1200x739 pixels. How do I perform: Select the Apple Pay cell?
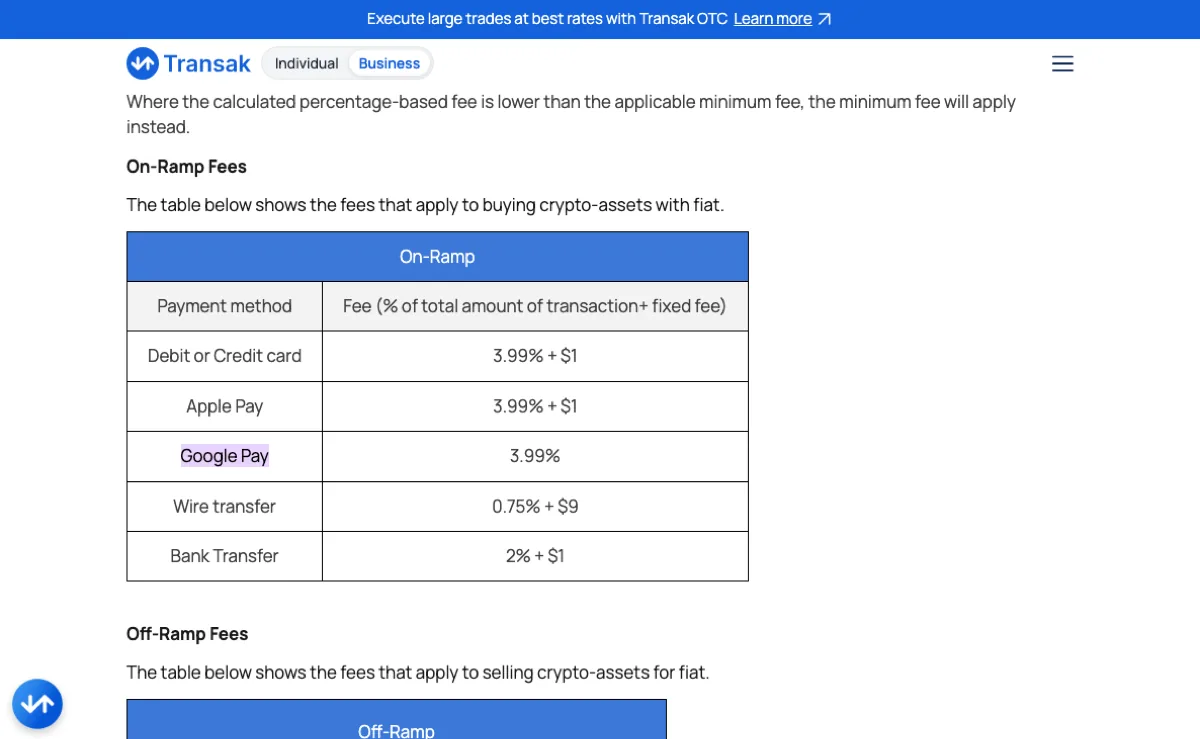[x=224, y=406]
